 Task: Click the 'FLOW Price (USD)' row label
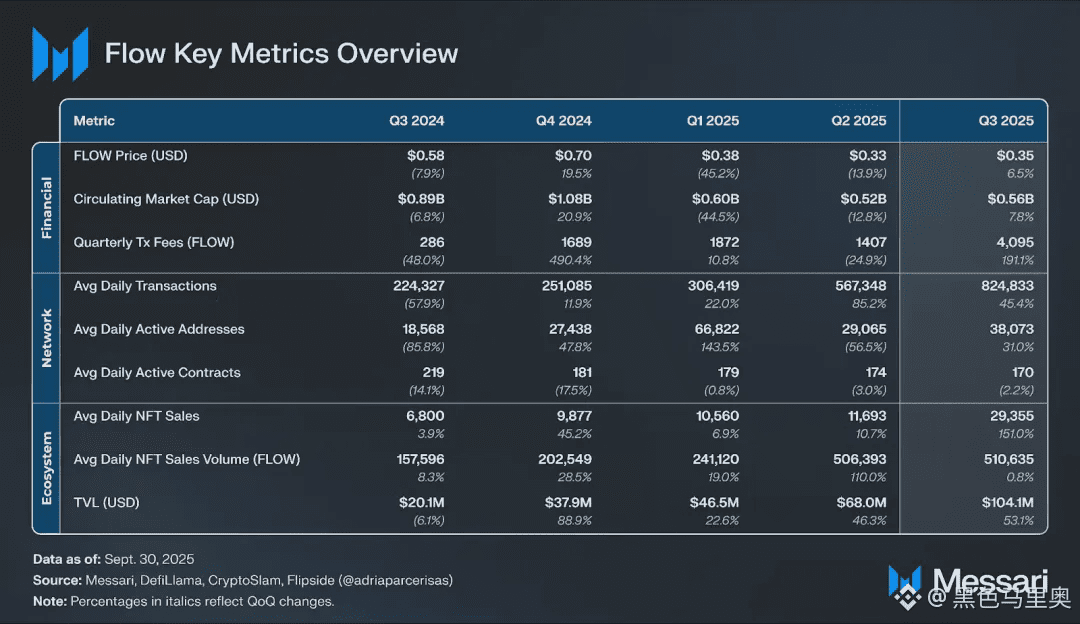point(130,156)
